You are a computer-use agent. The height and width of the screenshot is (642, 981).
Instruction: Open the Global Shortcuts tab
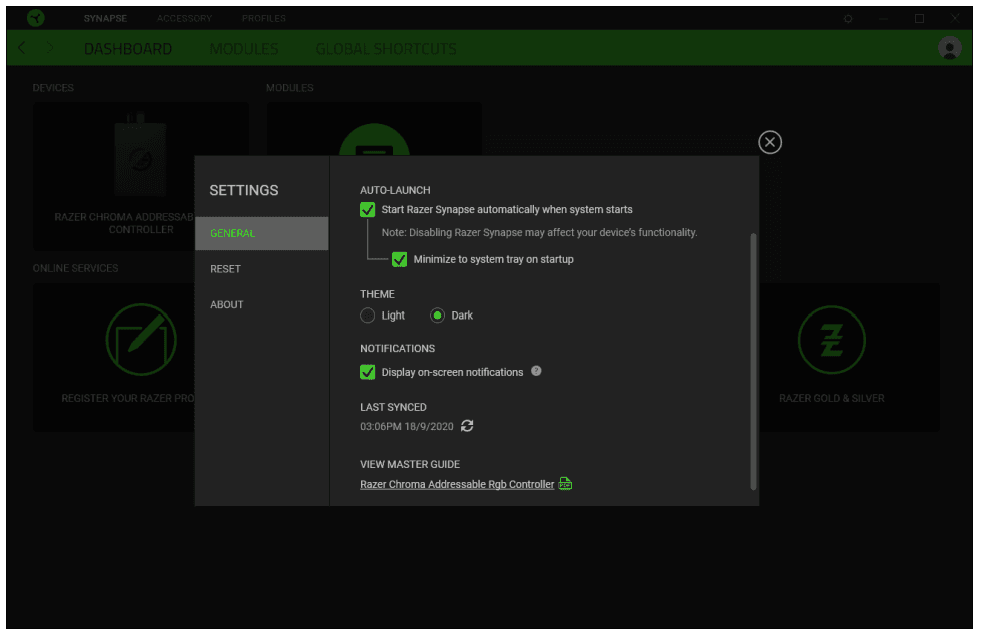[x=385, y=47]
